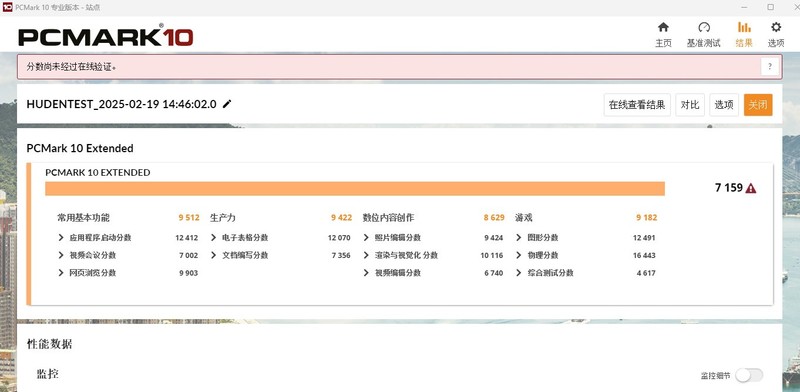Toggle the 监控细节 switch

(x=749, y=375)
